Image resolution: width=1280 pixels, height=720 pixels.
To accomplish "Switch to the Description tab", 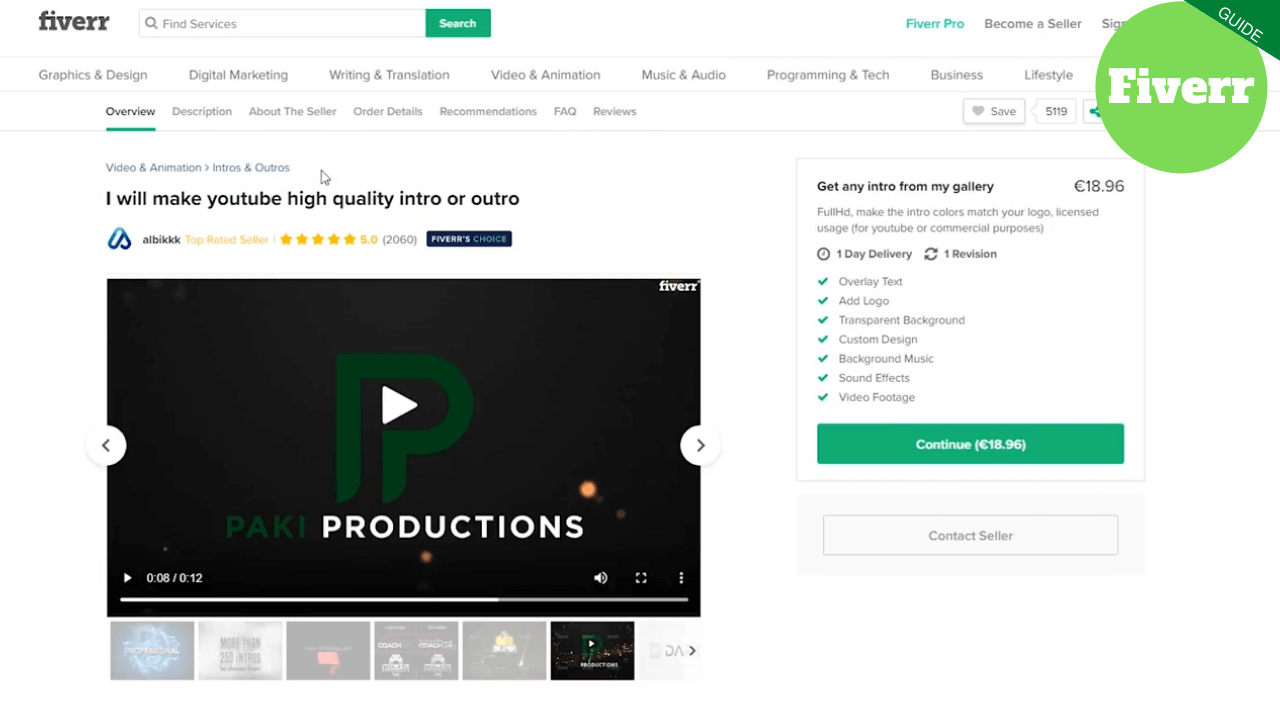I will point(202,111).
